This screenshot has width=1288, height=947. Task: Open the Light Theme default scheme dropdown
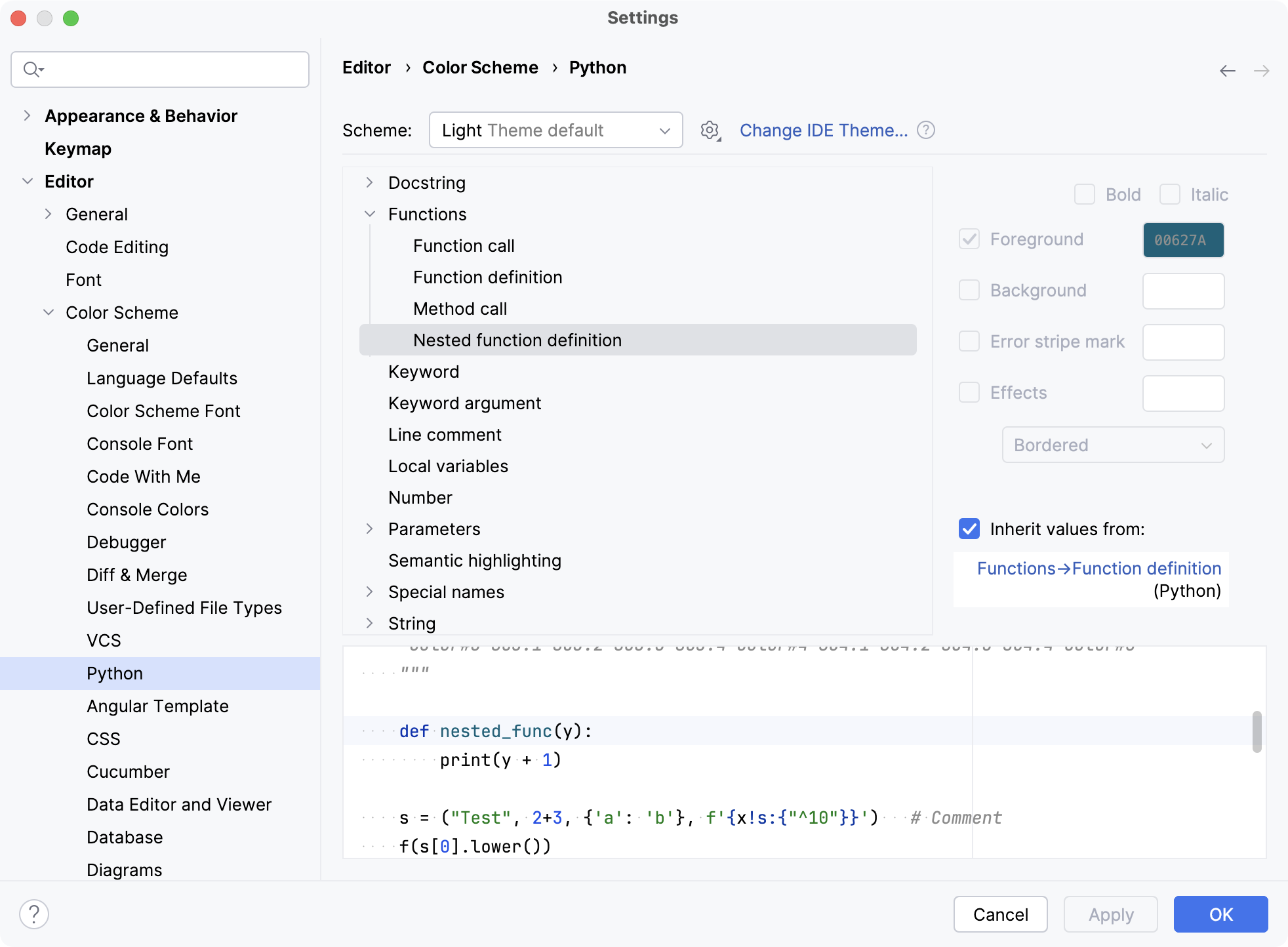(x=556, y=130)
